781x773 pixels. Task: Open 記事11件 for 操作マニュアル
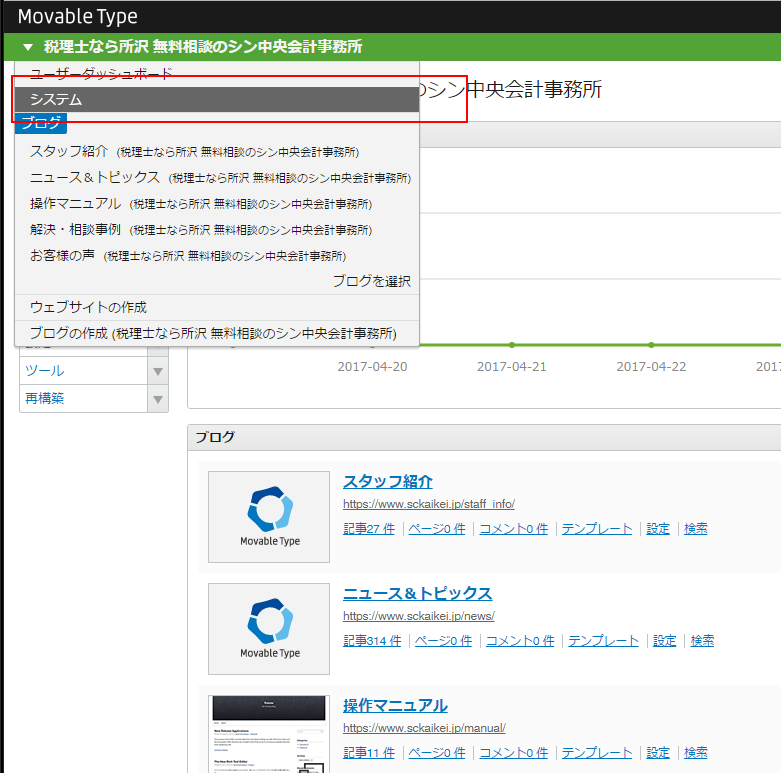369,753
